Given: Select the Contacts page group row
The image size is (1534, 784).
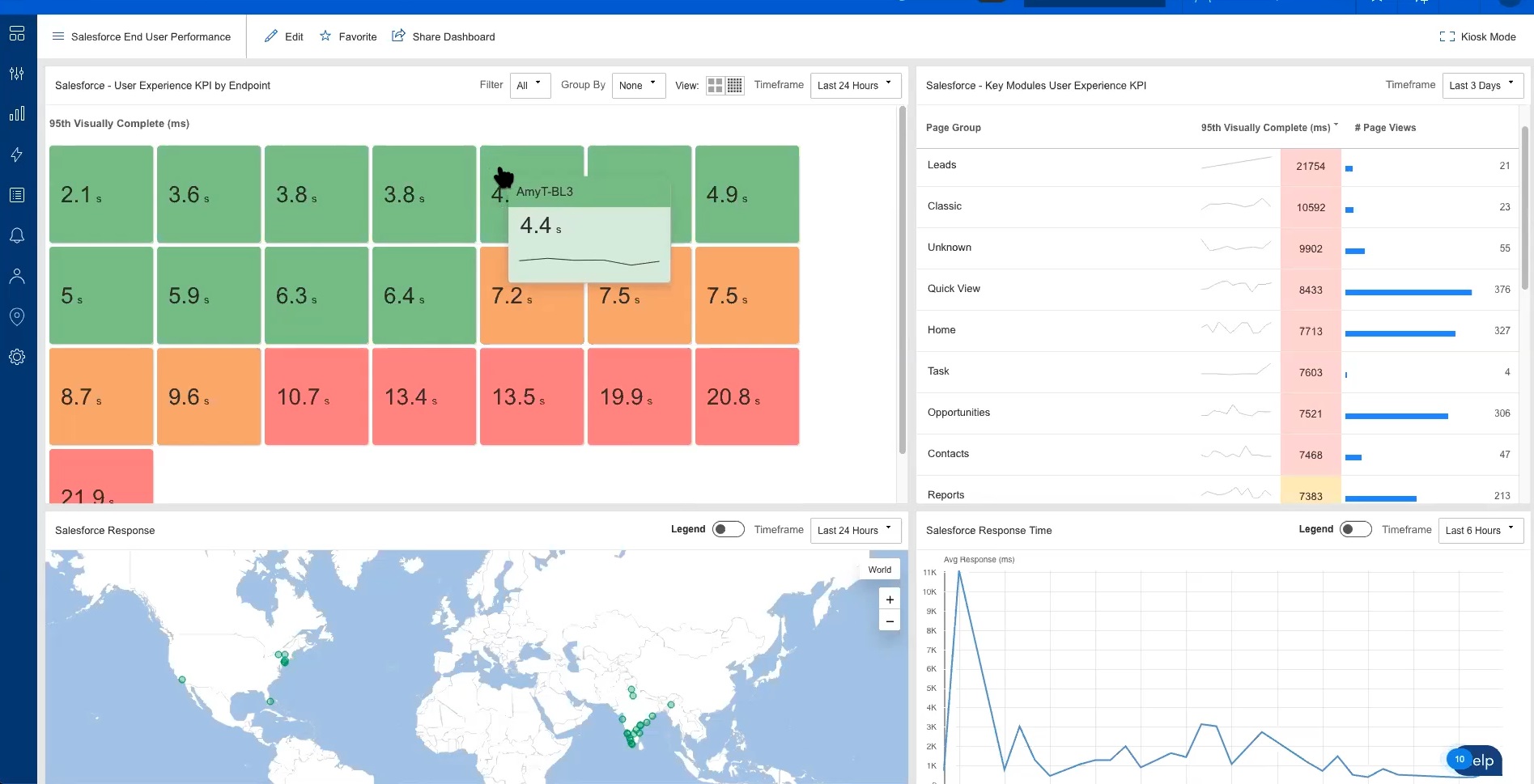Looking at the screenshot, I should (x=1217, y=455).
